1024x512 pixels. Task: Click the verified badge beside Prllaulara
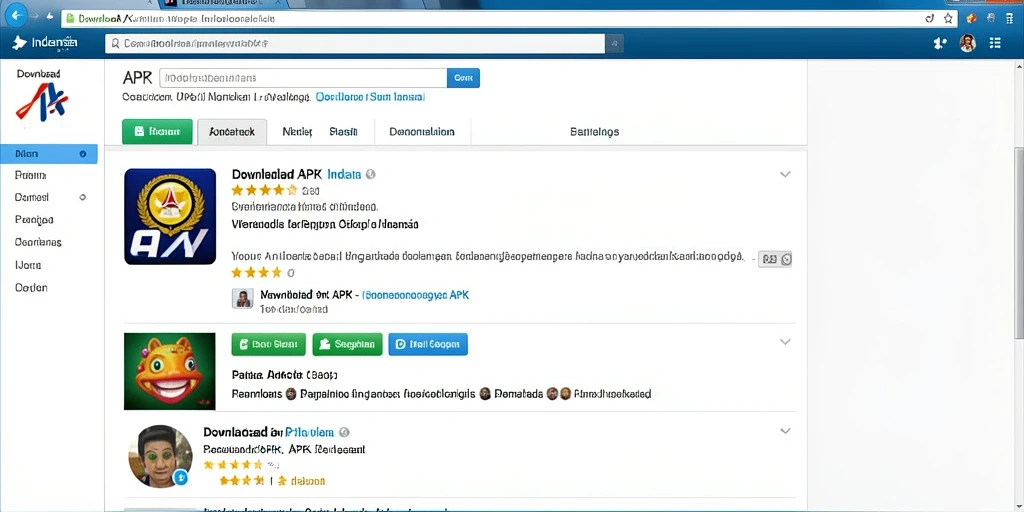(345, 432)
